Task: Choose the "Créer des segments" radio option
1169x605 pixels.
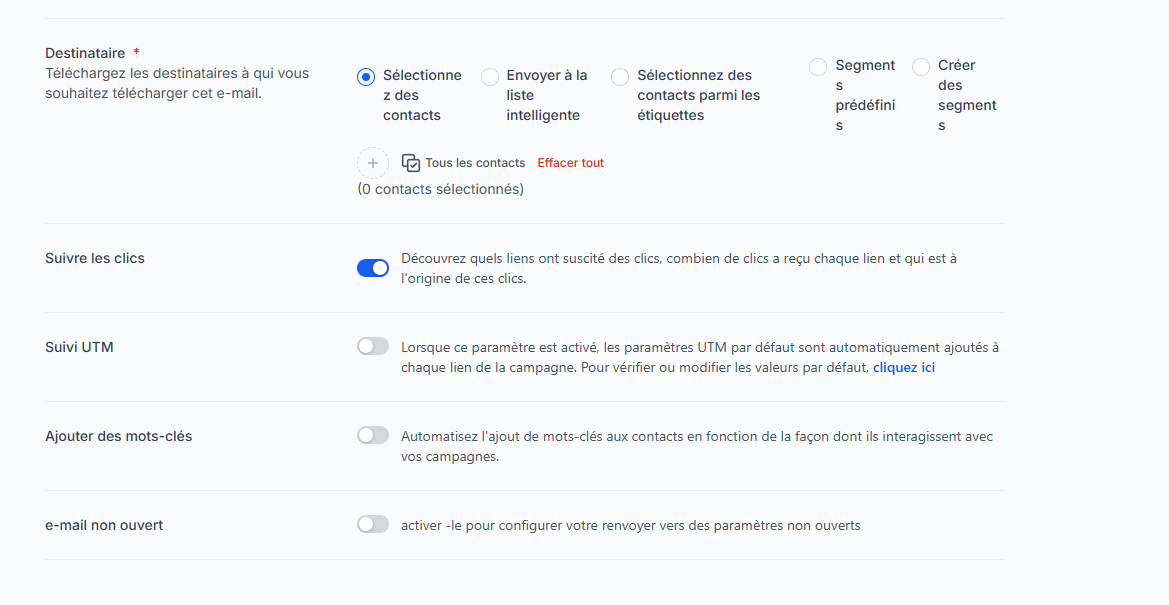Action: click(921, 67)
